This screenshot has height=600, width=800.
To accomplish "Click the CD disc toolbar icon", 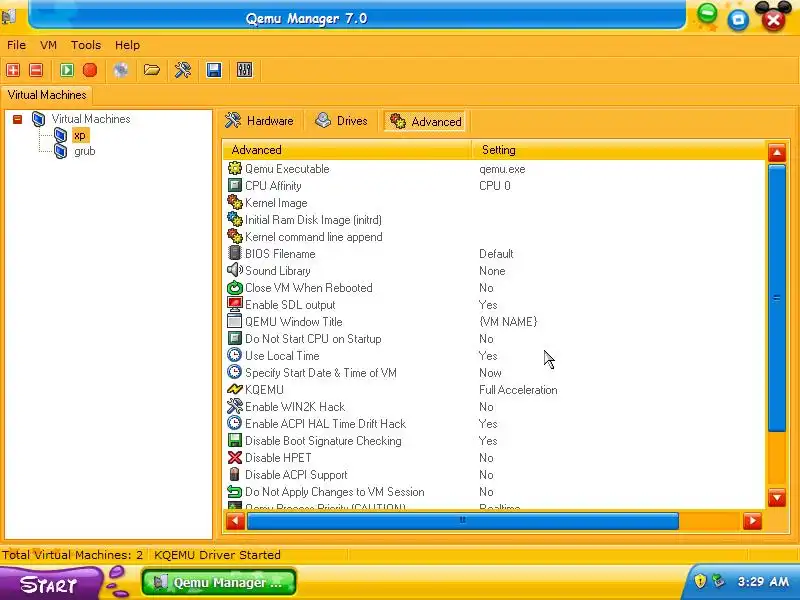I will coord(121,70).
